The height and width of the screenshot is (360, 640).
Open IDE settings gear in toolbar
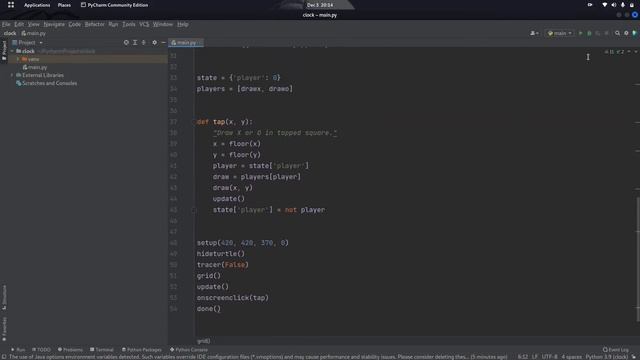click(x=626, y=33)
